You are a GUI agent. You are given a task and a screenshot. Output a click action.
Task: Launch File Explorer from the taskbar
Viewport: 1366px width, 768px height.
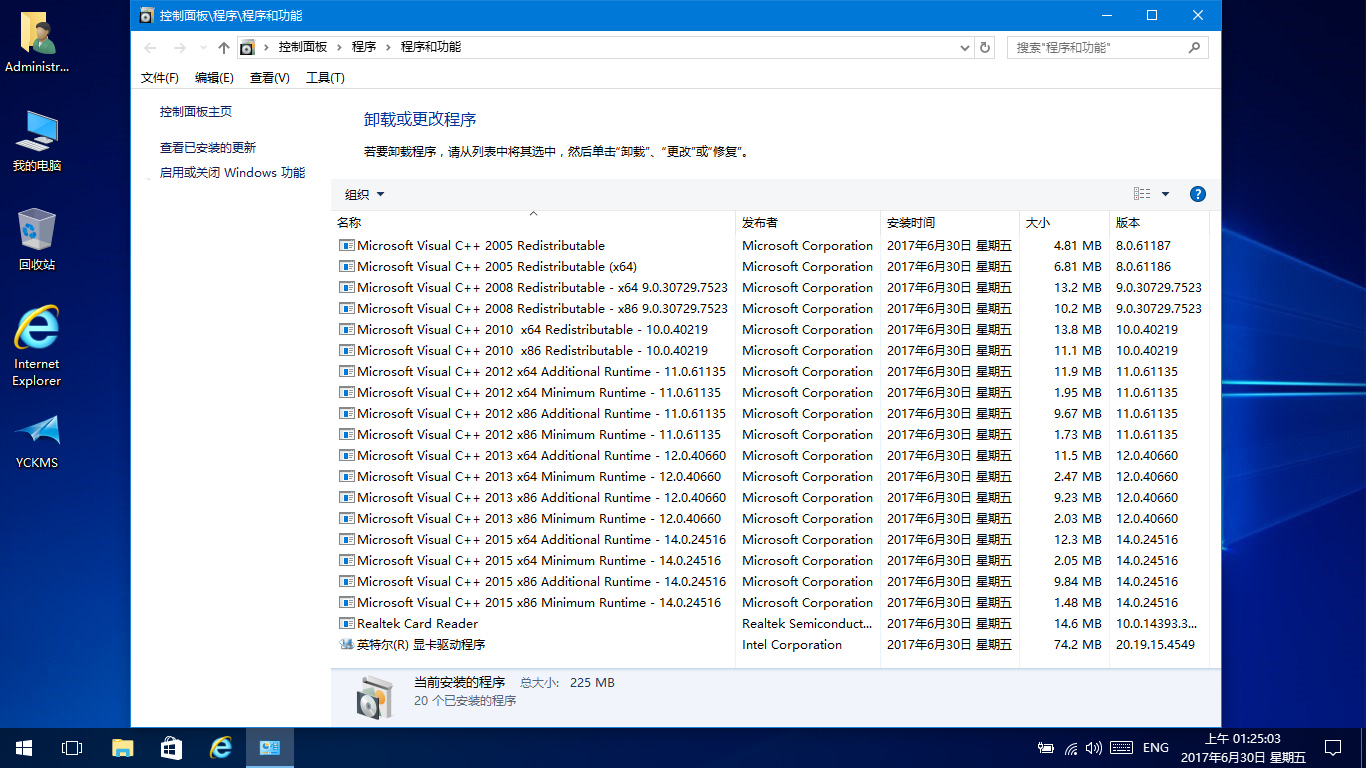122,747
